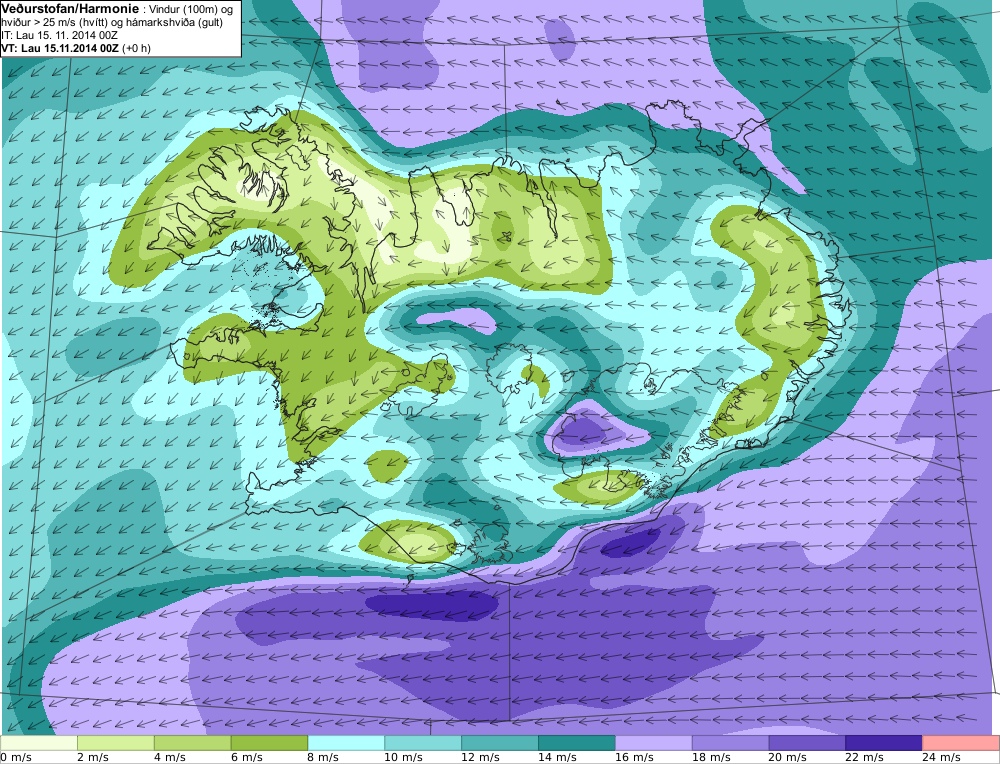The width and height of the screenshot is (1000, 764).
Task: Click the 'Vindur (100m) og' title text
Action: tap(190, 10)
